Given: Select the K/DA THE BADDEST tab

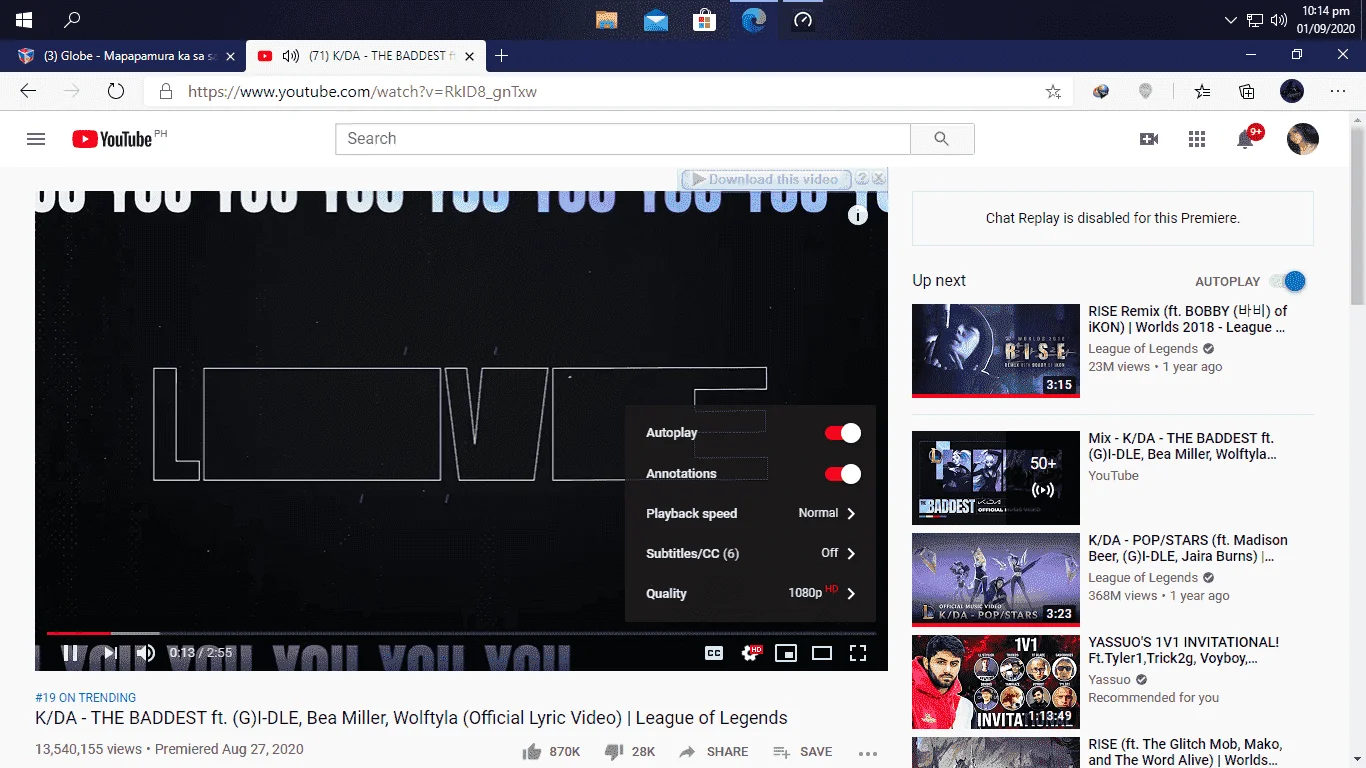Looking at the screenshot, I should [366, 56].
